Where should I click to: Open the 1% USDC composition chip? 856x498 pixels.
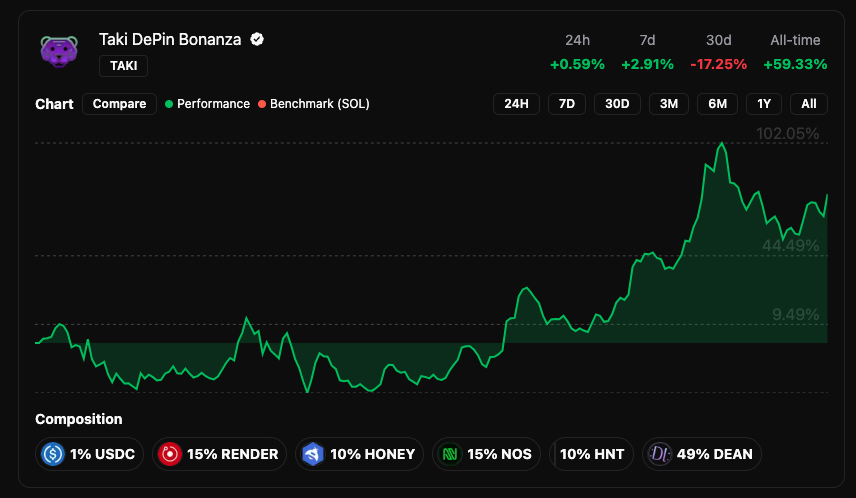[x=90, y=454]
